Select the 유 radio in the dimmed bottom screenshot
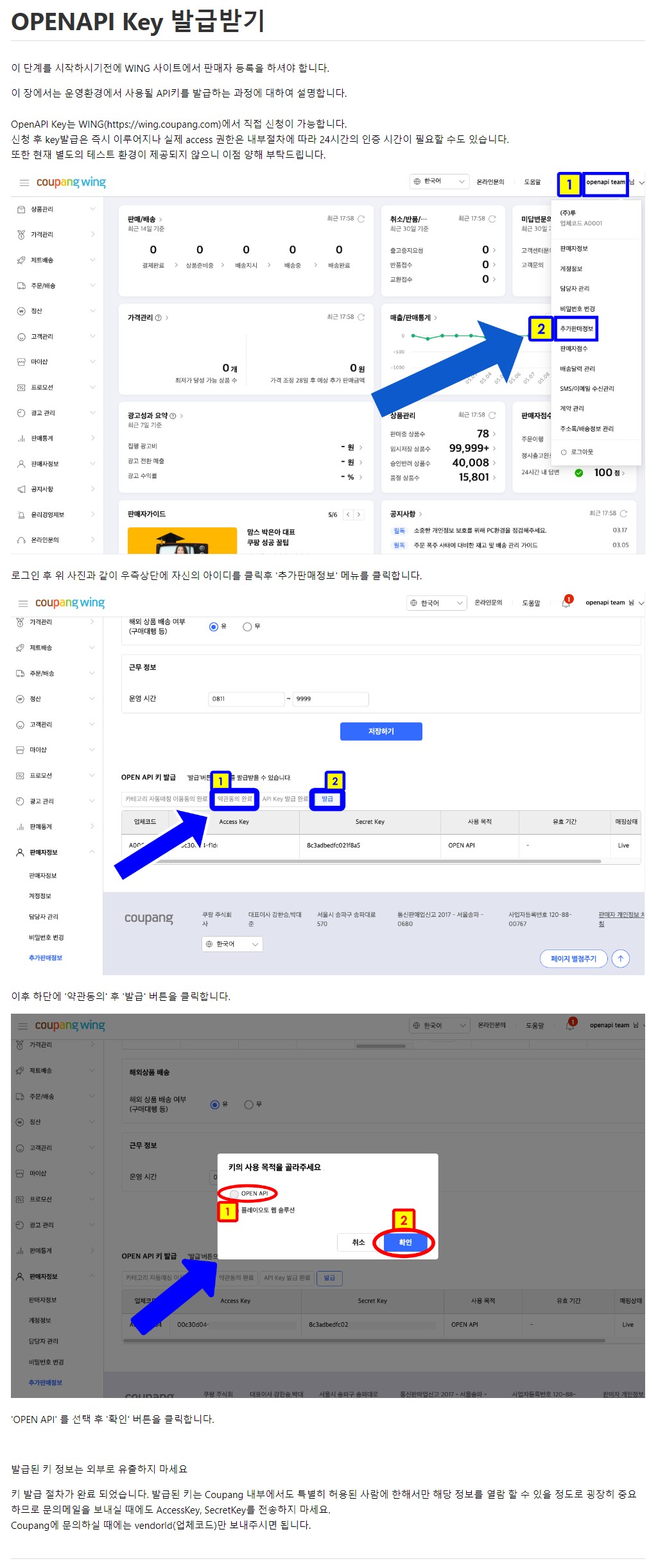 click(x=215, y=1105)
